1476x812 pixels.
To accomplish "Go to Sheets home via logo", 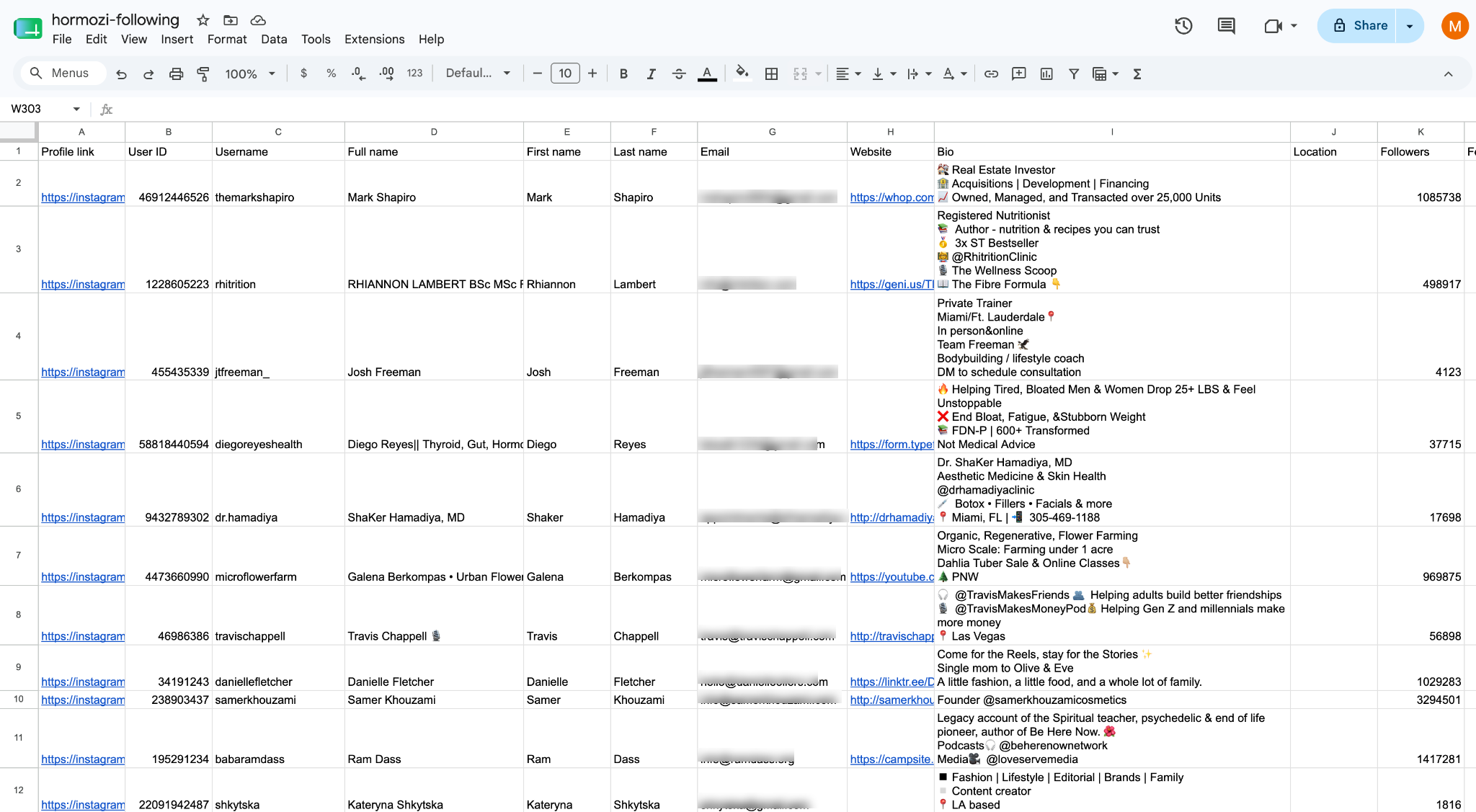I will [28, 29].
